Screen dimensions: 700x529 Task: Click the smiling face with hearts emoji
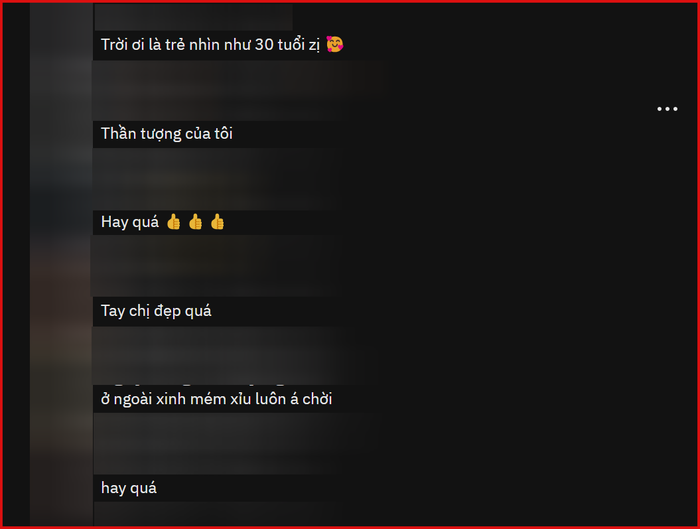(334, 44)
